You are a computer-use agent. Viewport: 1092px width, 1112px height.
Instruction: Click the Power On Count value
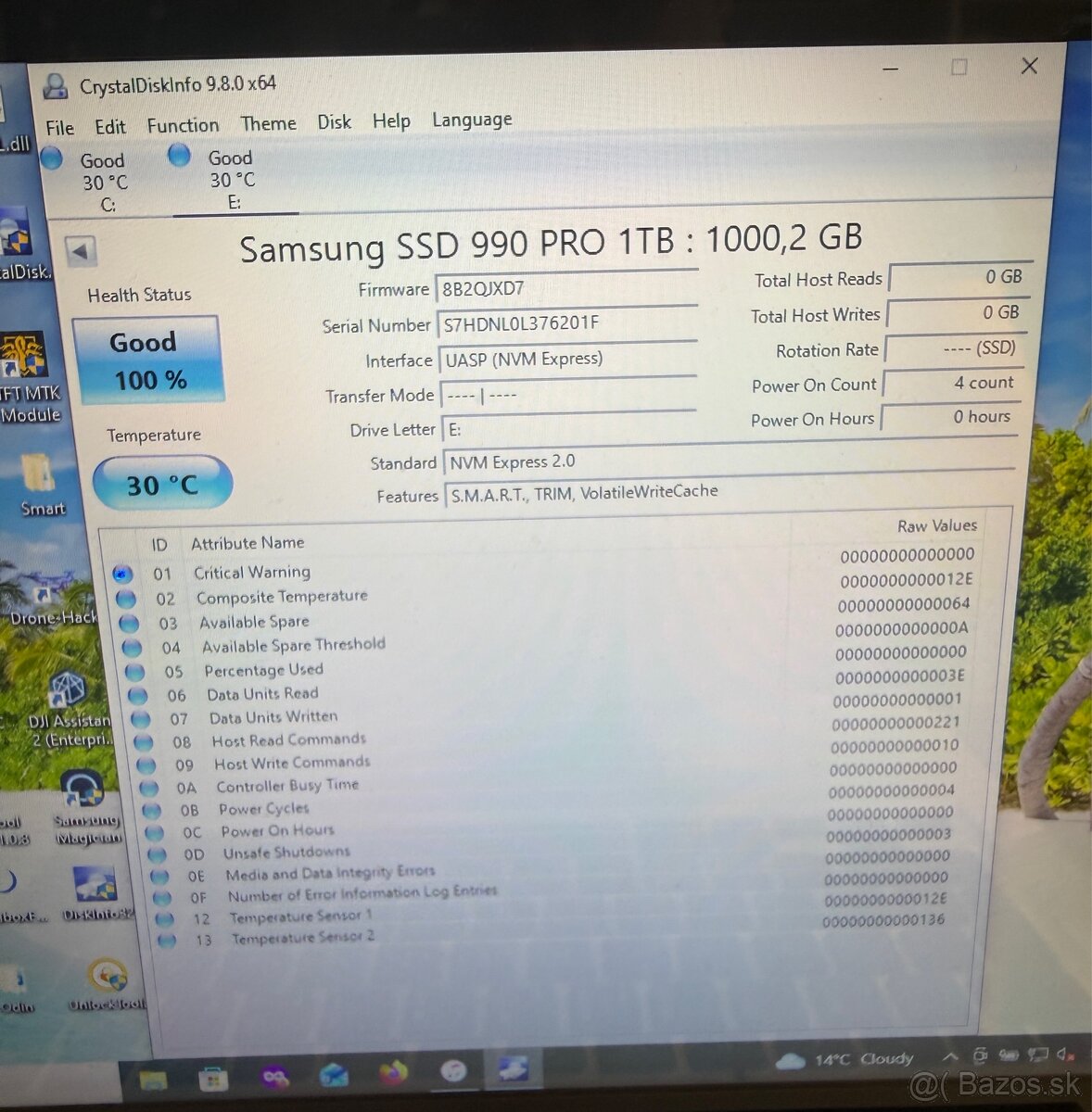tap(952, 383)
